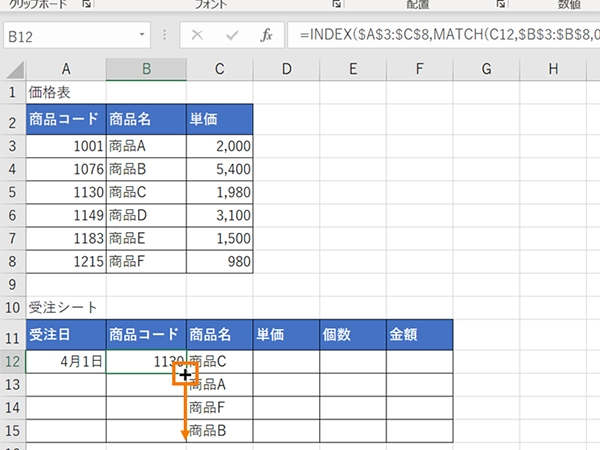This screenshot has width=600, height=450.
Task: Select the price cell 3,100
Action: point(220,215)
